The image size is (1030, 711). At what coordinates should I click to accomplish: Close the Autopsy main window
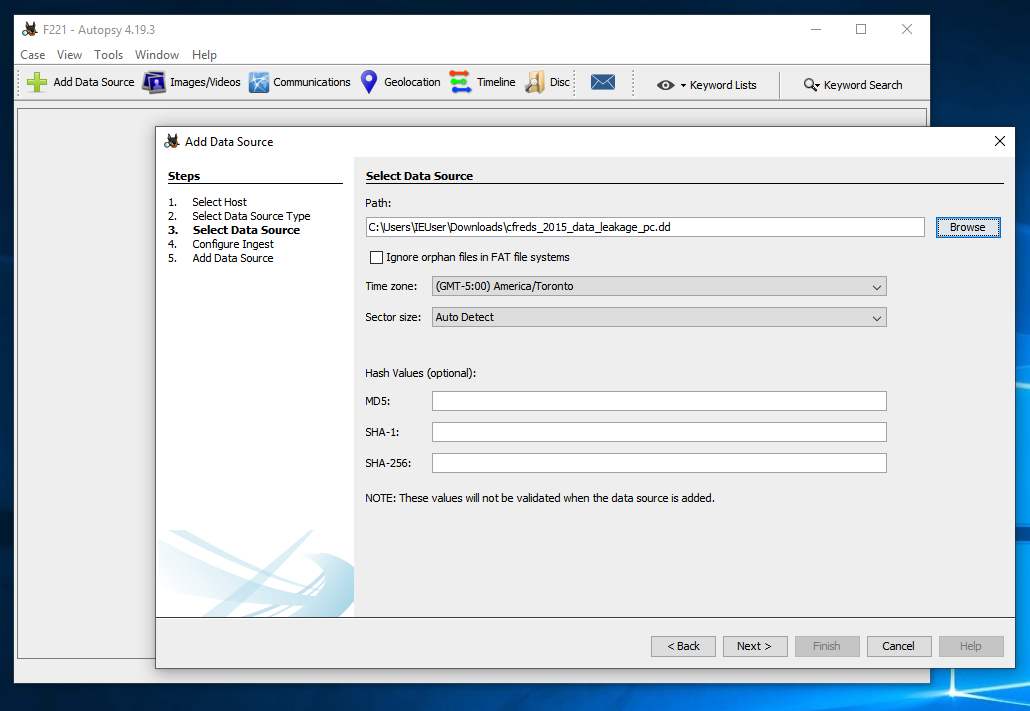tap(907, 30)
